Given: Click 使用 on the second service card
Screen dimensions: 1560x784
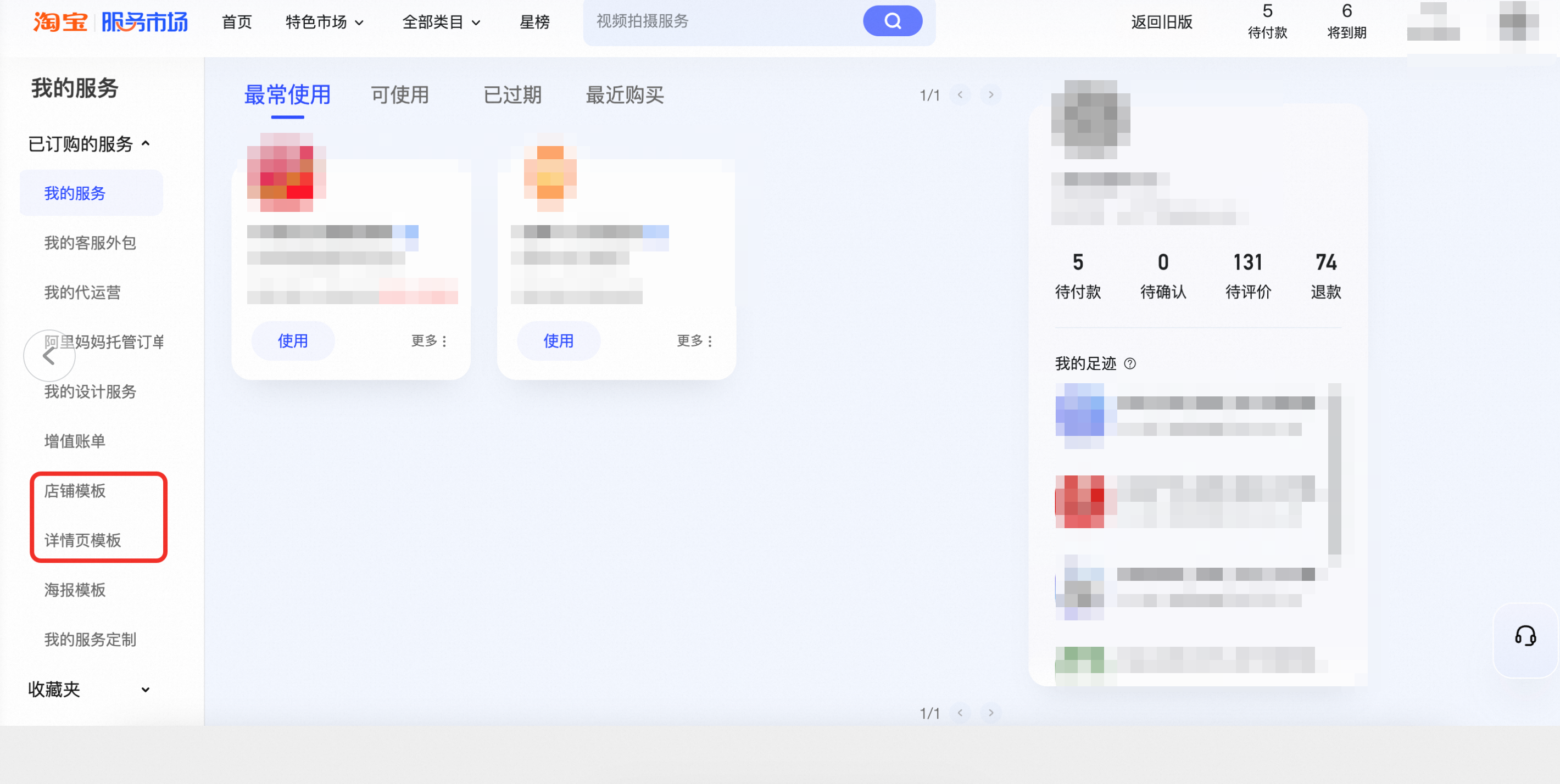Looking at the screenshot, I should click(x=558, y=341).
